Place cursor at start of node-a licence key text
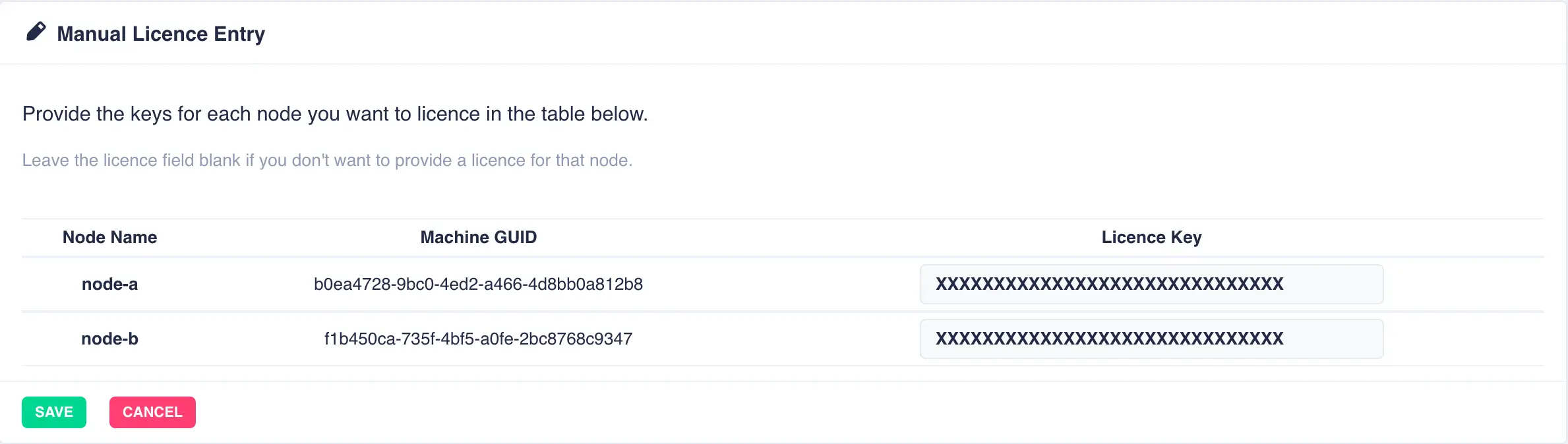 point(936,284)
